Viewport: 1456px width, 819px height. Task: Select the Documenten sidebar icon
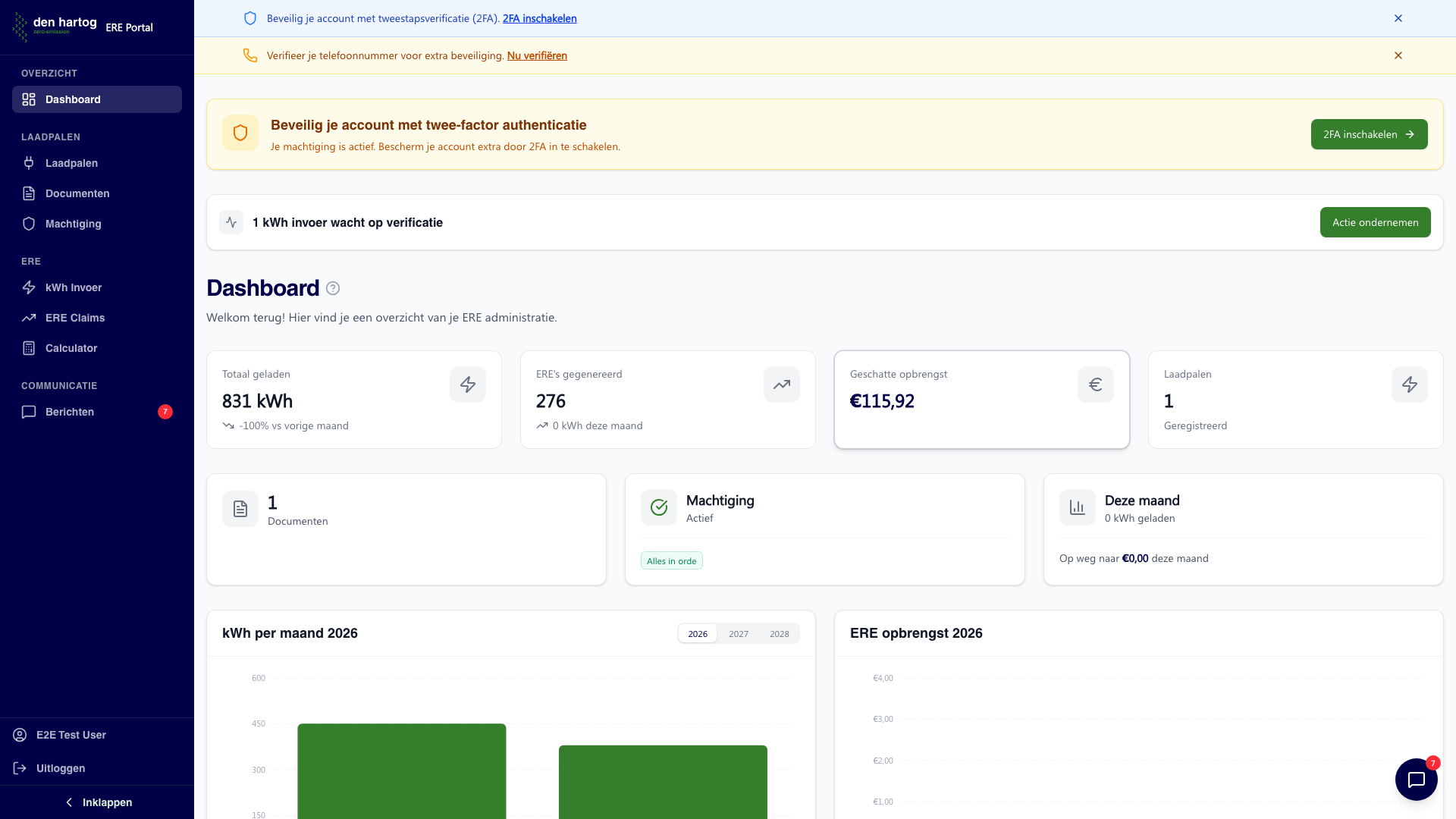29,193
